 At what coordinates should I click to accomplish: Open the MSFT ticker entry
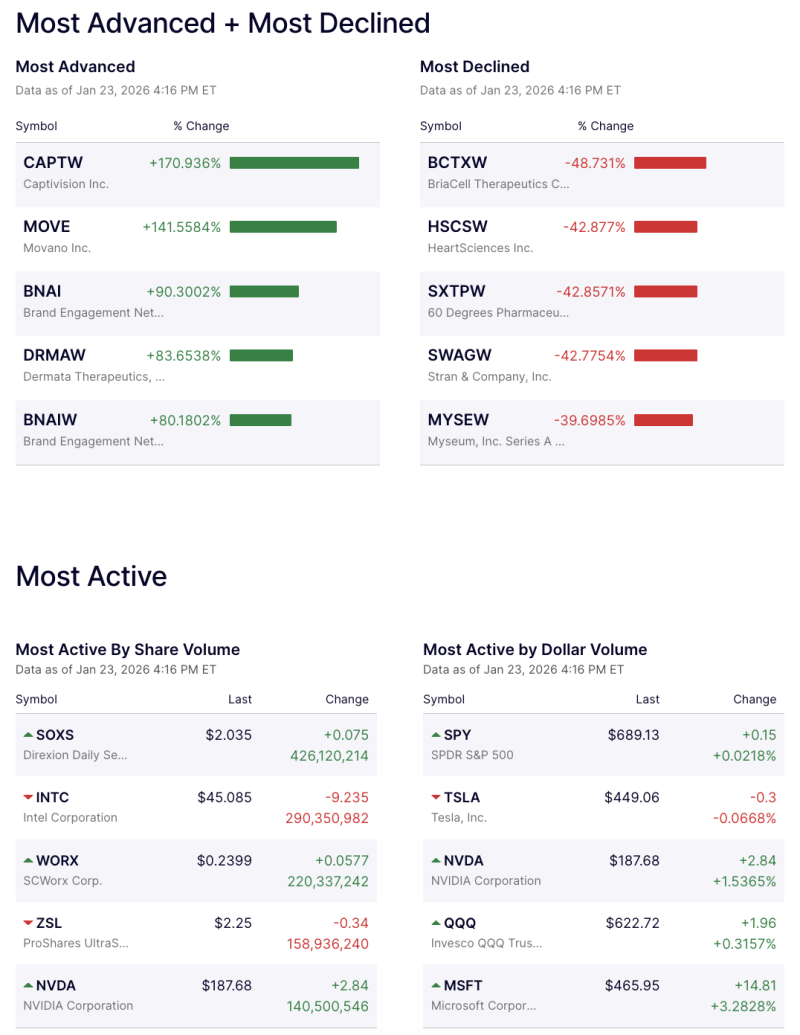464,986
